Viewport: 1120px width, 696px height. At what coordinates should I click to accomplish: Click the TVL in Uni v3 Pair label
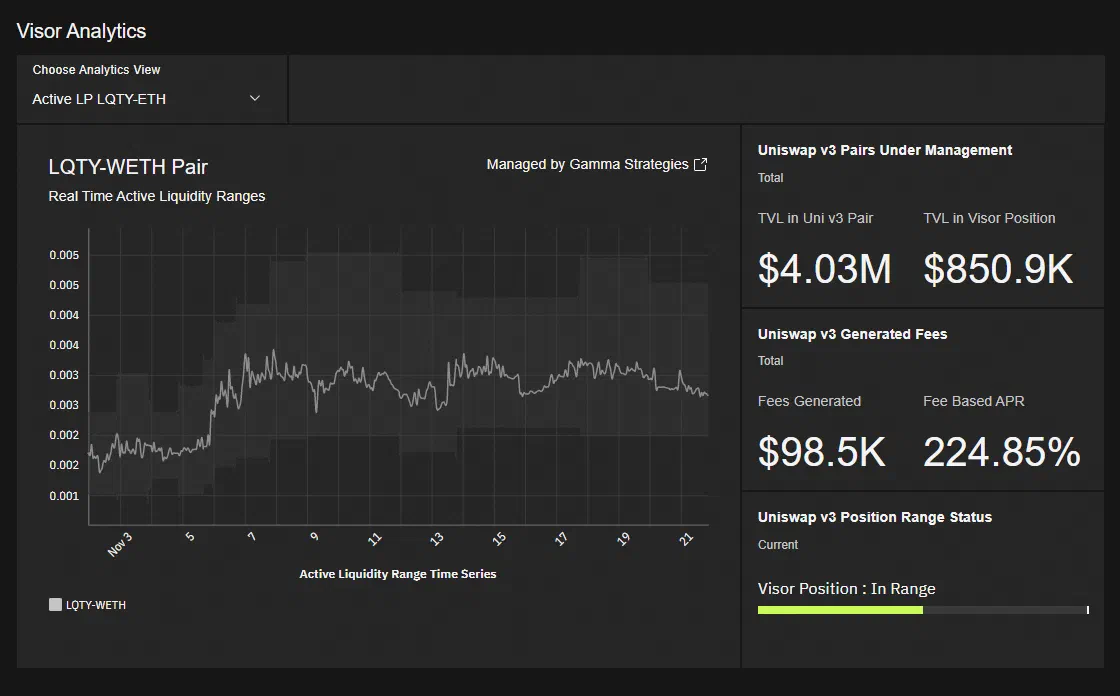815,218
